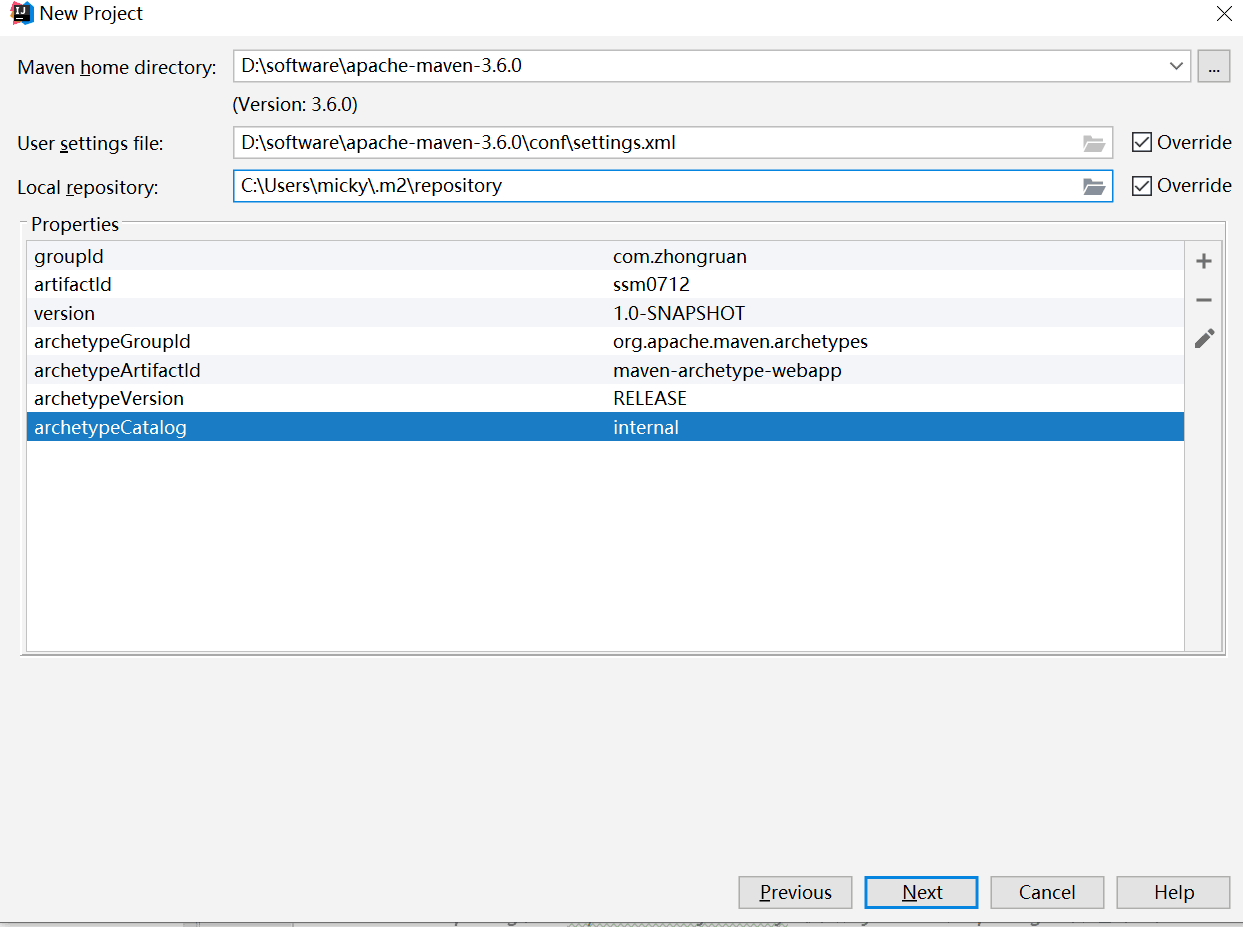Select the archetypeVersion property row
The width and height of the screenshot is (1243, 927).
tap(605, 398)
